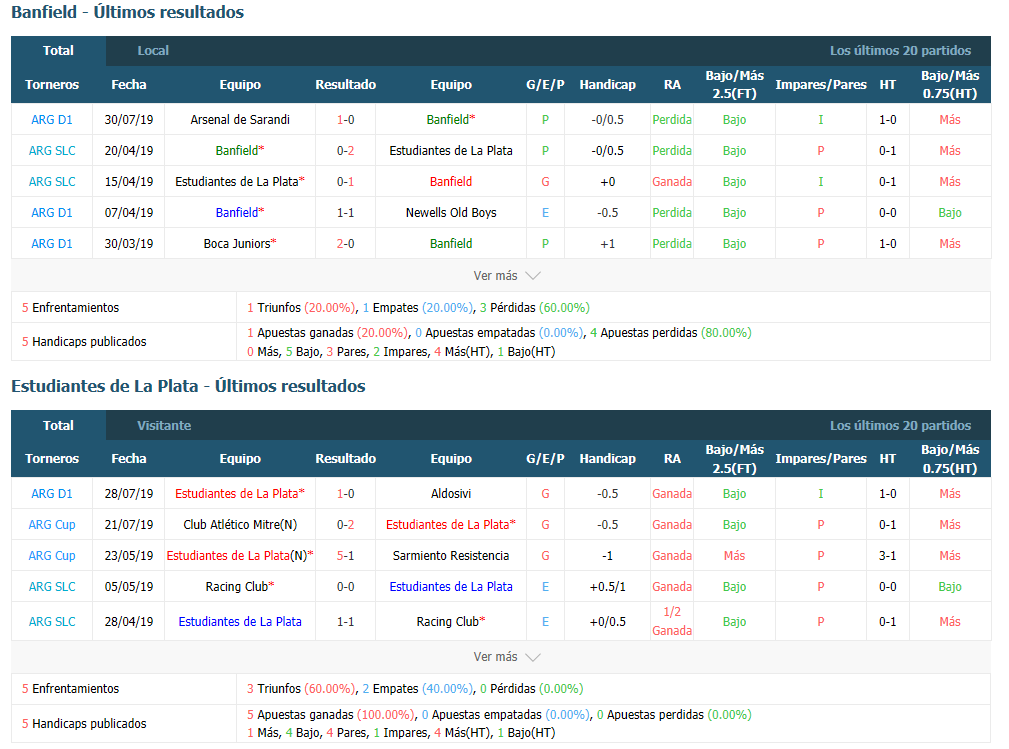Click the date 07/04/19
1009x749 pixels.
pyautogui.click(x=129, y=212)
